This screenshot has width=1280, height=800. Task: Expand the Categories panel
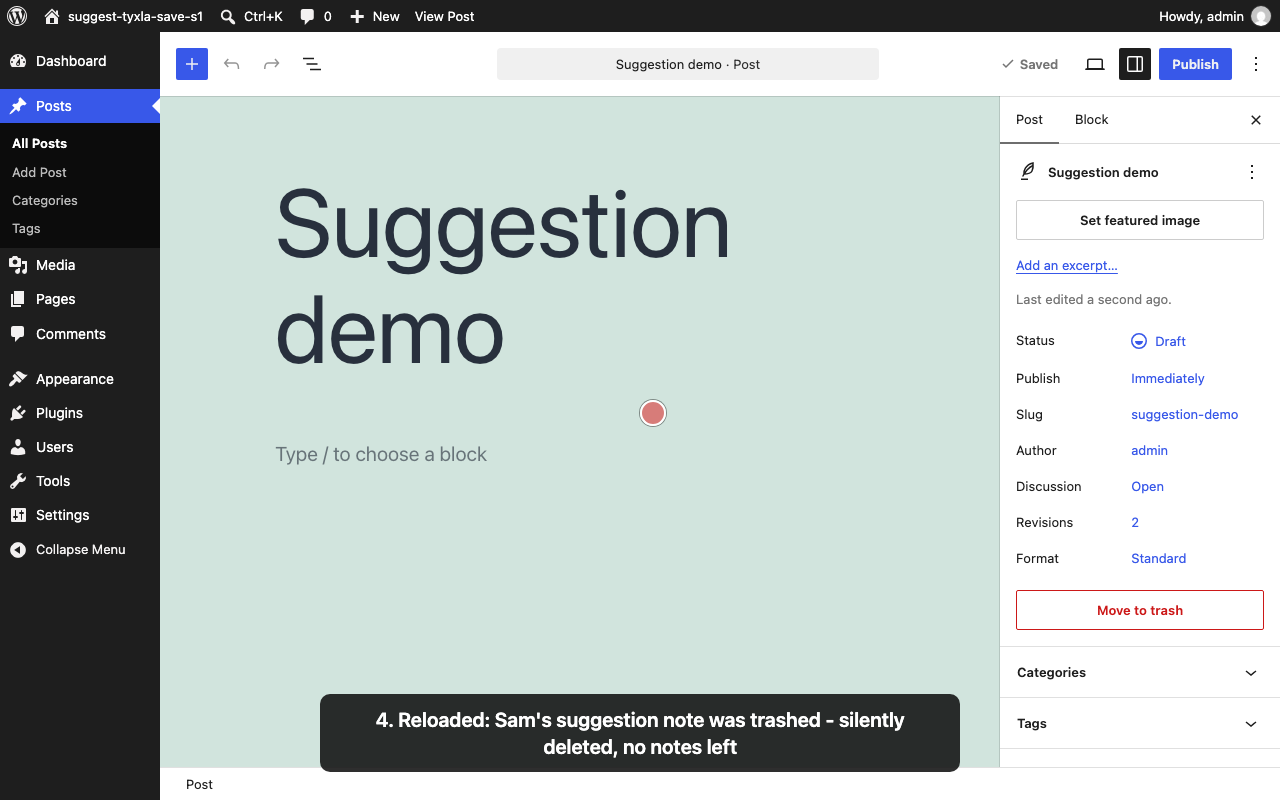1140,673
